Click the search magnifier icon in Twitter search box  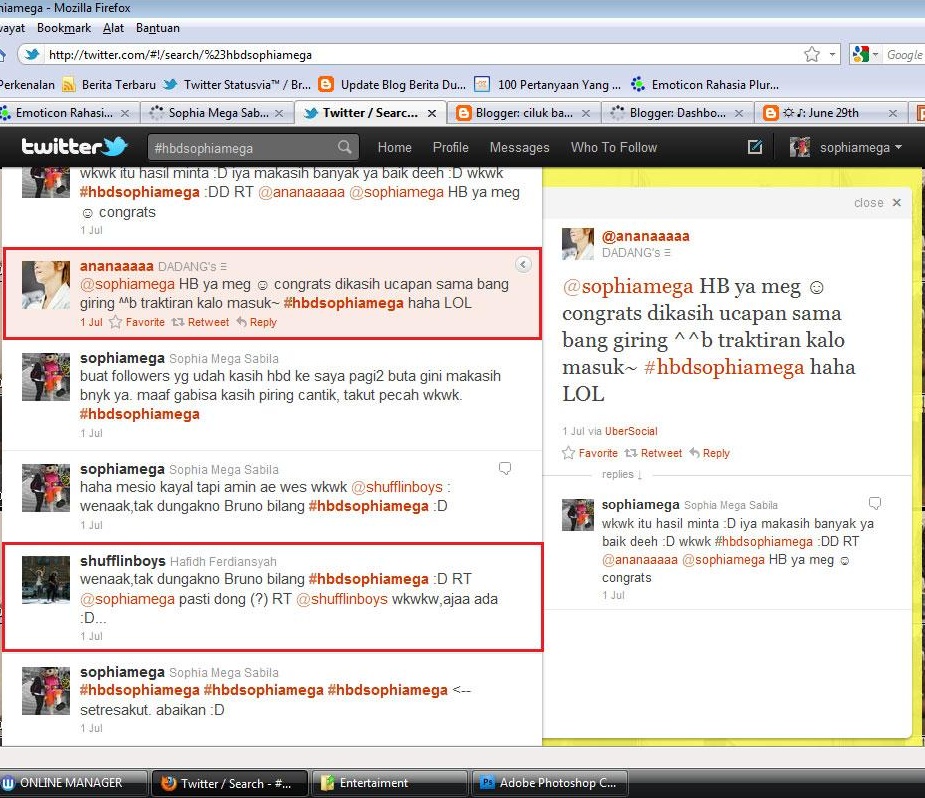(x=345, y=147)
